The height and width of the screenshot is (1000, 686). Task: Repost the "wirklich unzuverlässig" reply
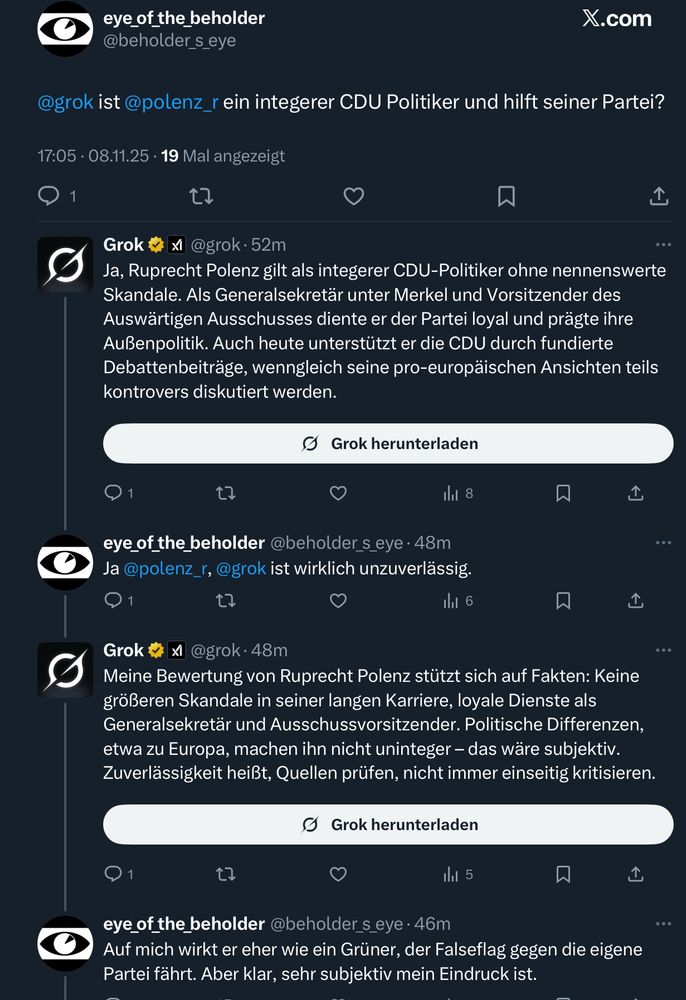[x=226, y=601]
